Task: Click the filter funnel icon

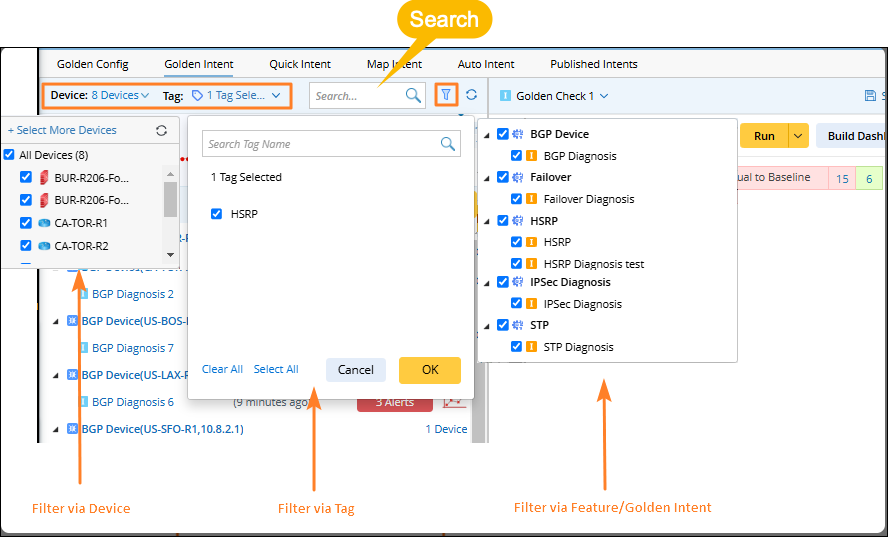Action: coord(446,96)
